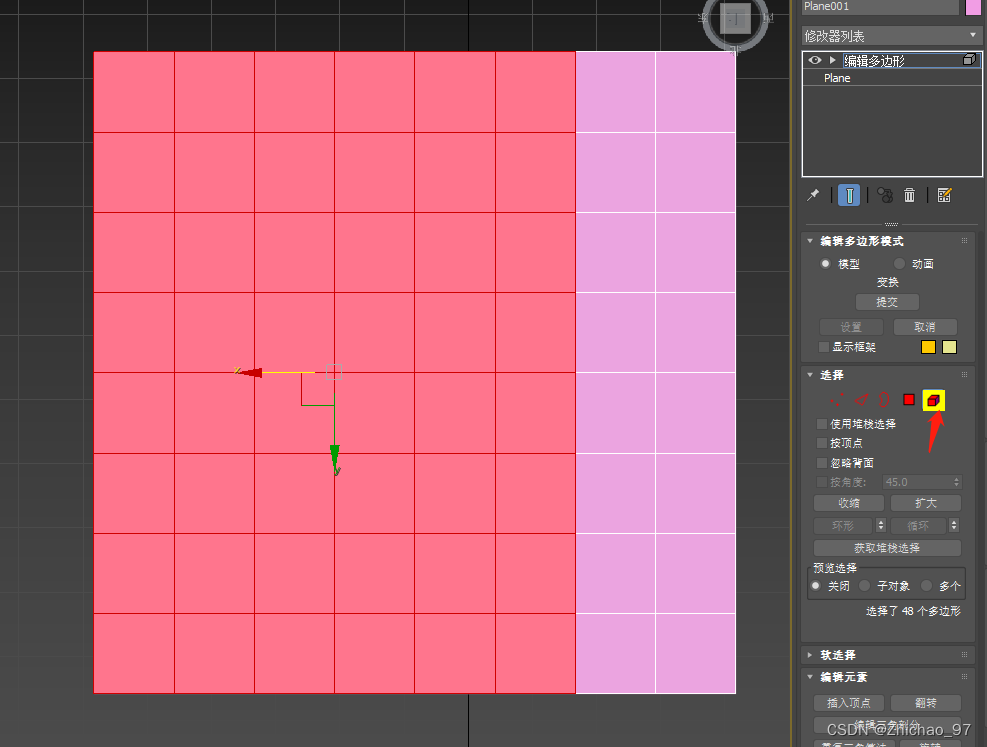Image resolution: width=987 pixels, height=747 pixels.
Task: Select 模型 radio button
Action: (x=825, y=264)
